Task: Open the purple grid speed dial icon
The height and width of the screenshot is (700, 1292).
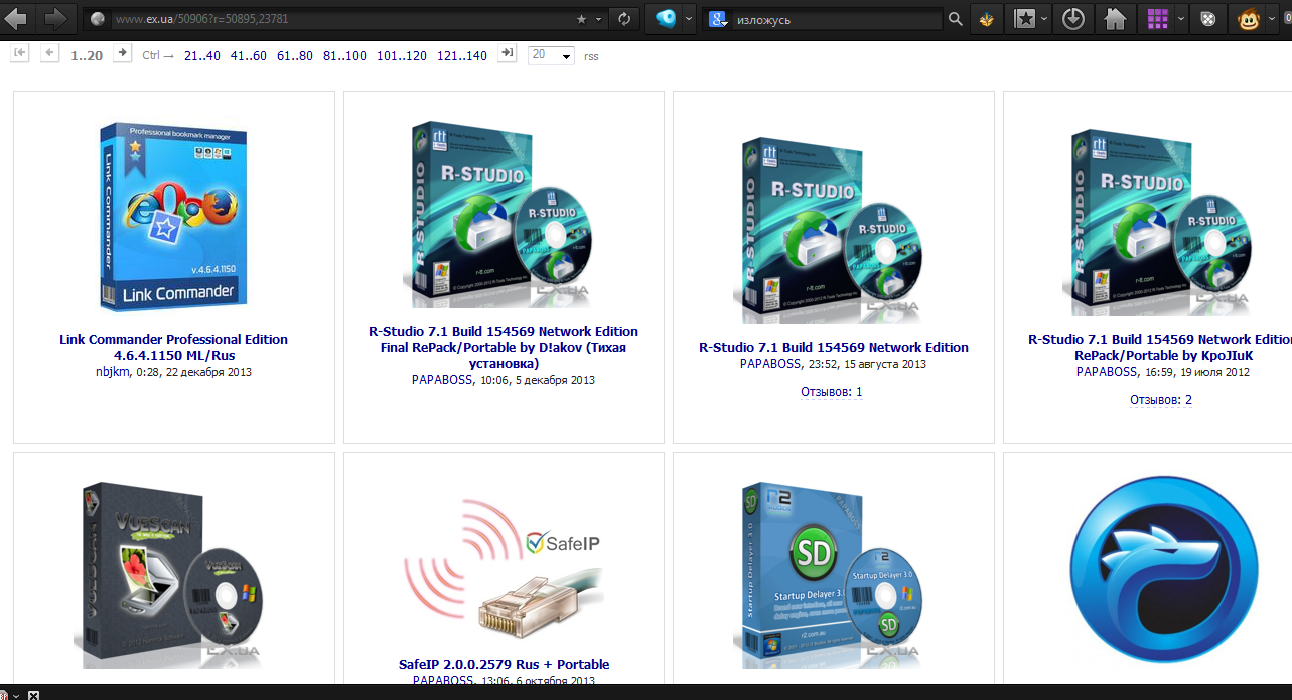Action: 1158,19
